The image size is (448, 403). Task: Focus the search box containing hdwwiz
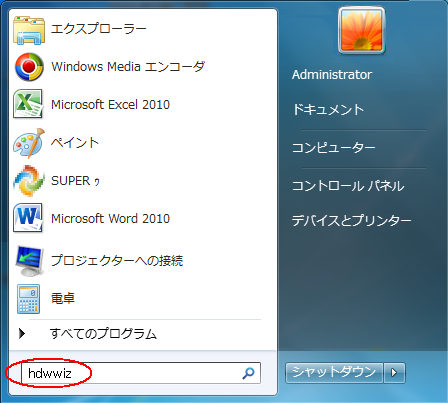click(141, 373)
